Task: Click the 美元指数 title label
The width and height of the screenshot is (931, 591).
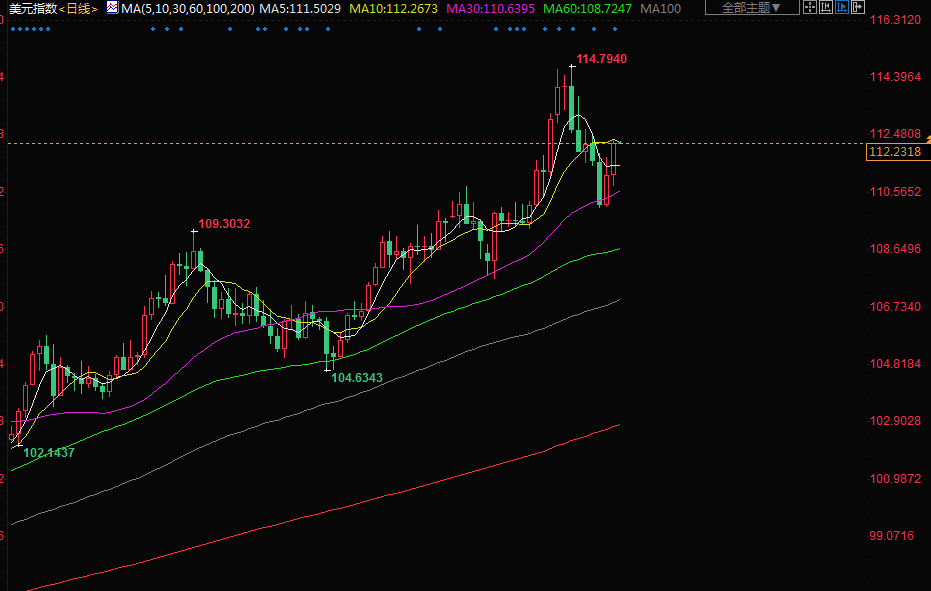Action: (x=32, y=8)
